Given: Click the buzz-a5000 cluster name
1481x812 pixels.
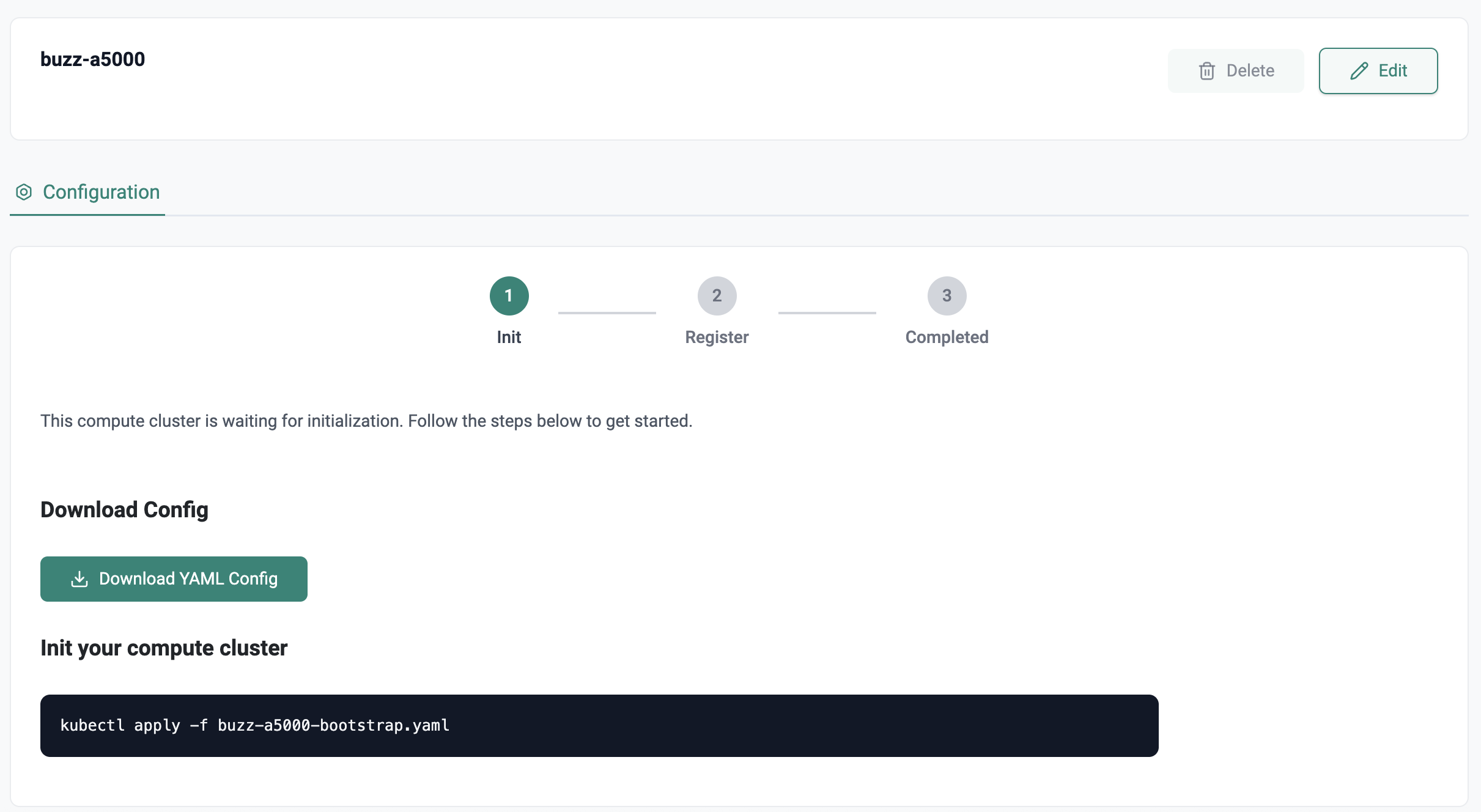Looking at the screenshot, I should click(93, 59).
